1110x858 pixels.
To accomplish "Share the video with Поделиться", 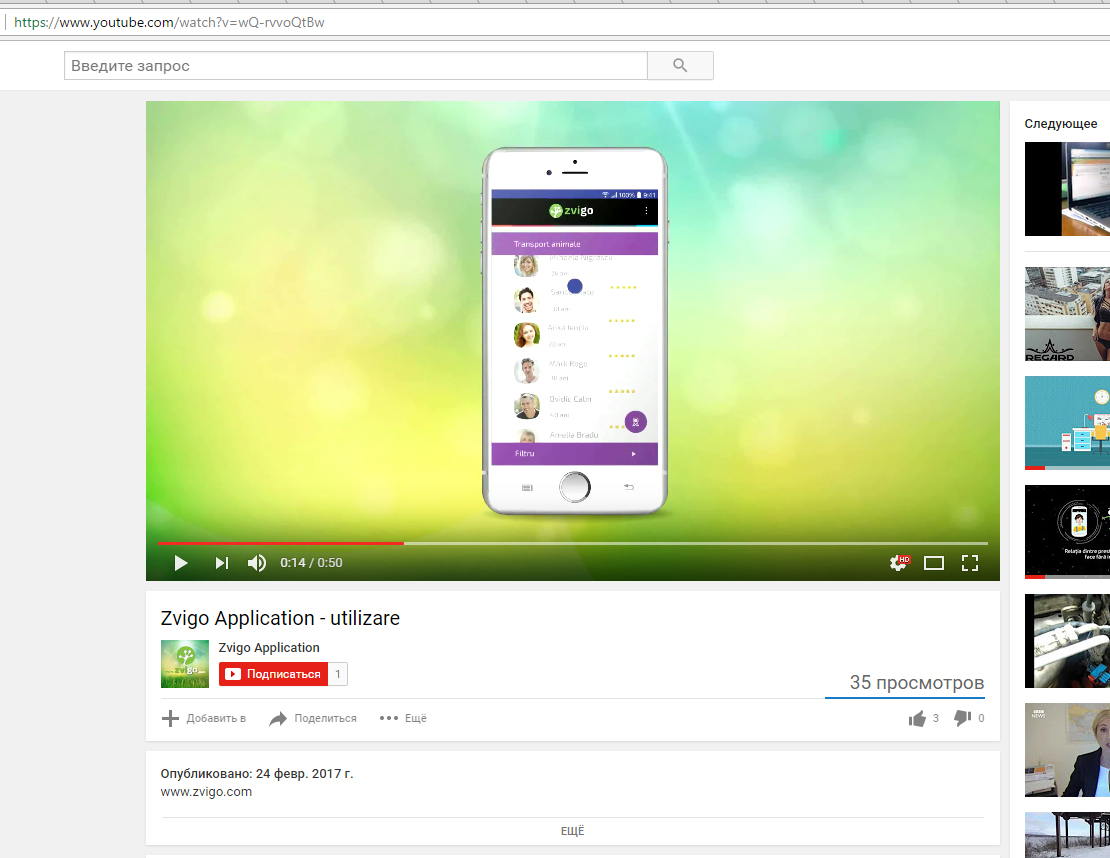I will 313,718.
